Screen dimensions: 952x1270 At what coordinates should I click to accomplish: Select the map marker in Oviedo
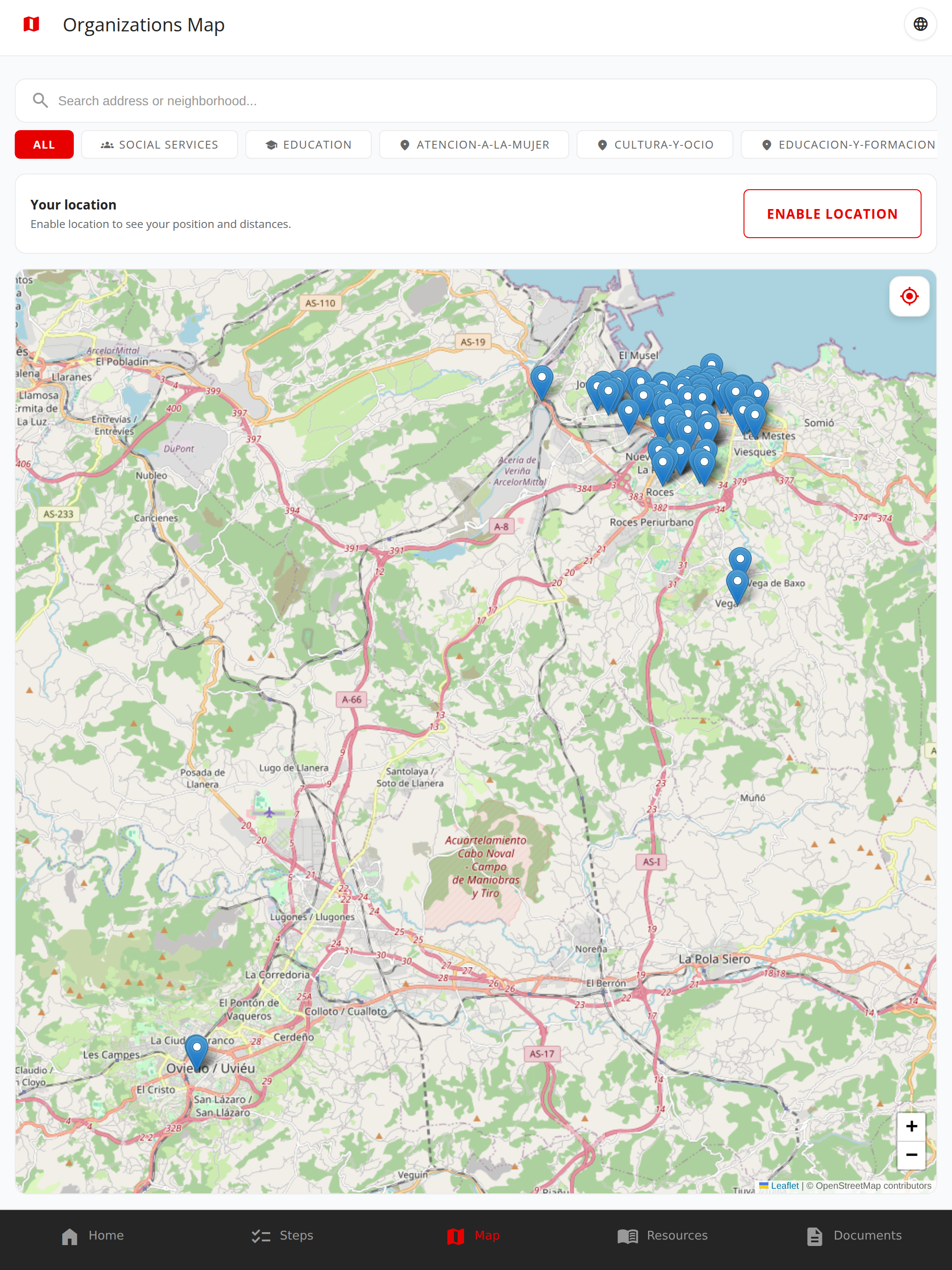pyautogui.click(x=196, y=1052)
